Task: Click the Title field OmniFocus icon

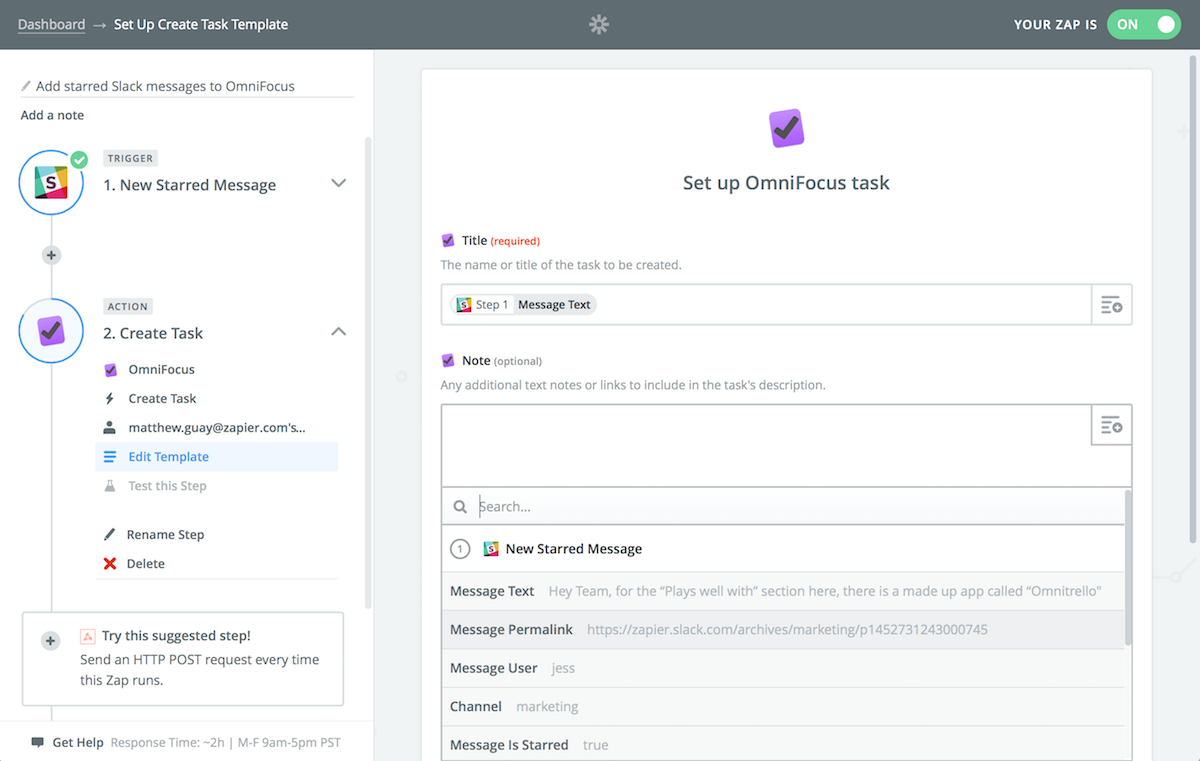Action: point(448,240)
